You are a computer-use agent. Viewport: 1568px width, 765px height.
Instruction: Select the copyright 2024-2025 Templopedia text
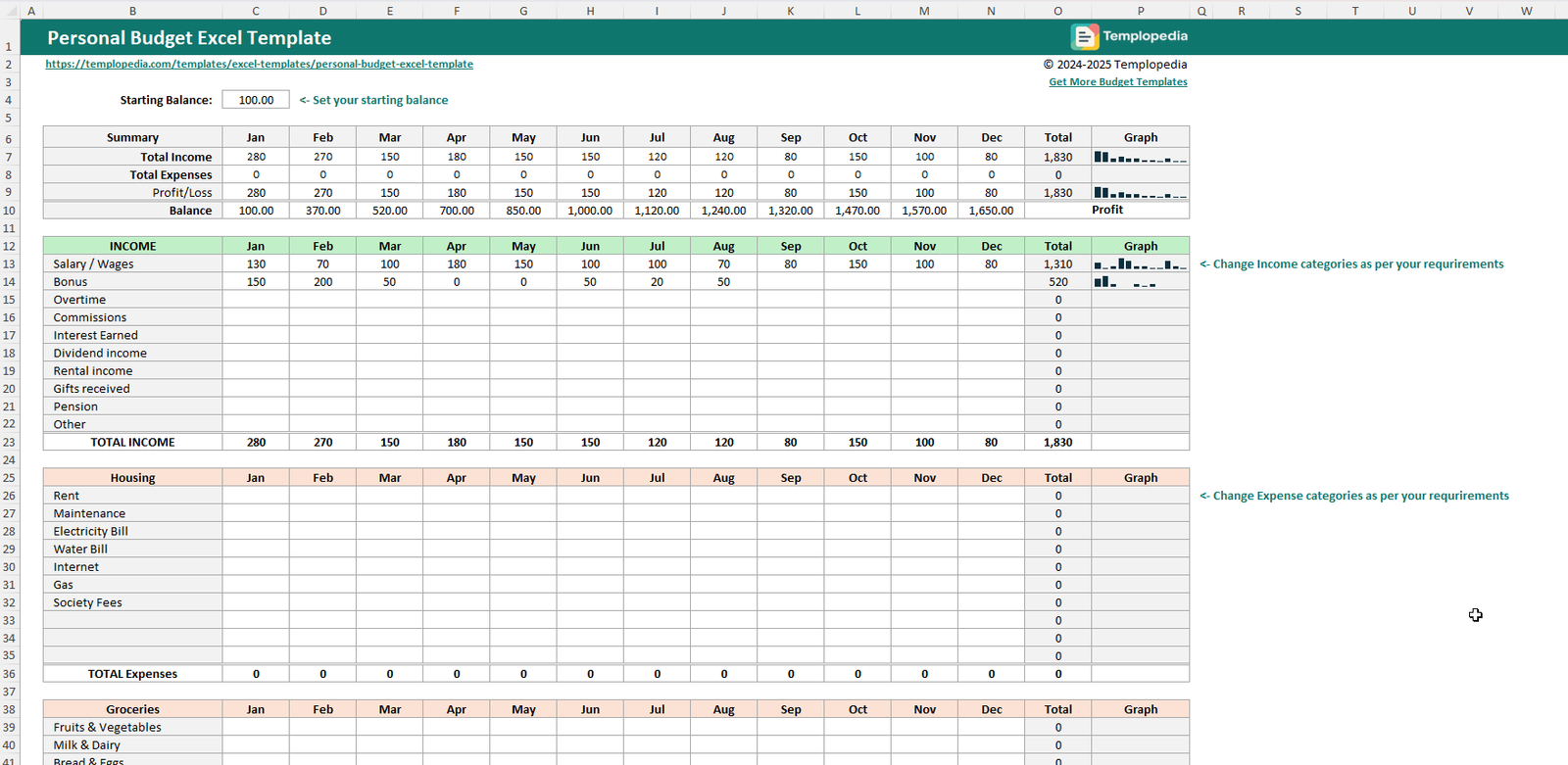pos(1115,65)
